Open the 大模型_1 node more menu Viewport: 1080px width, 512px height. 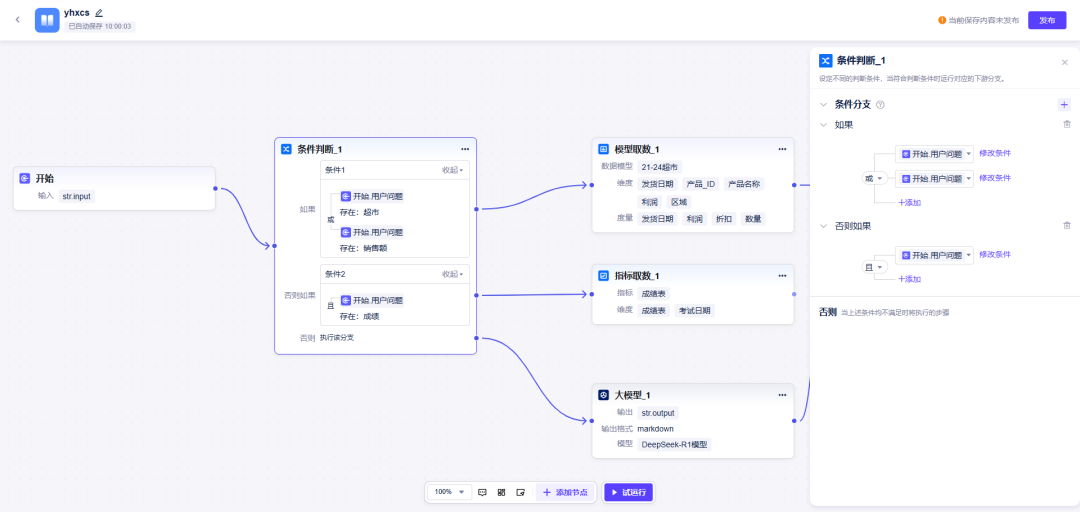tap(782, 395)
